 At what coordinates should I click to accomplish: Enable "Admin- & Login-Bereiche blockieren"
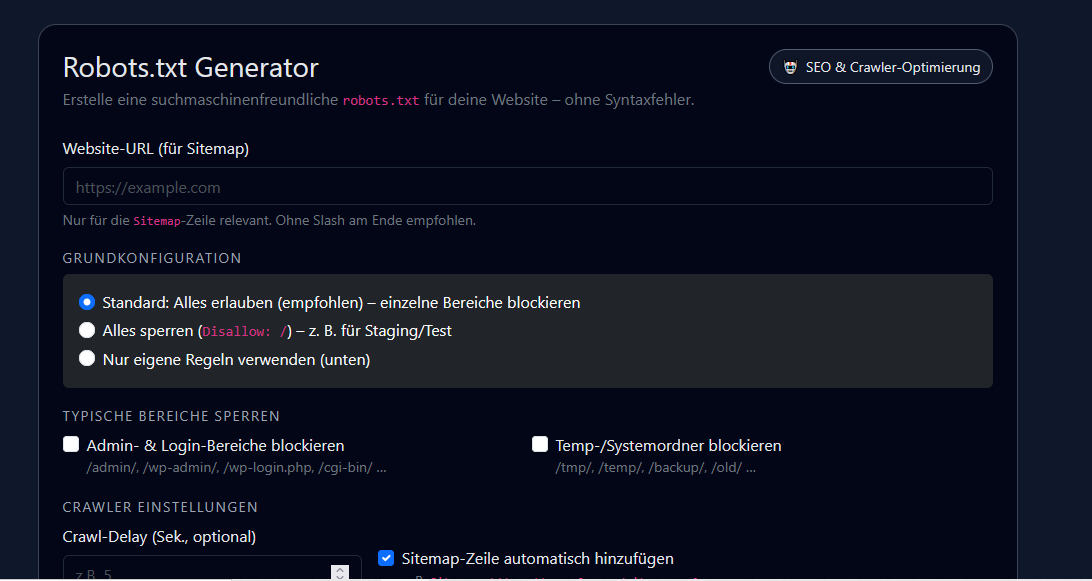pyautogui.click(x=70, y=443)
